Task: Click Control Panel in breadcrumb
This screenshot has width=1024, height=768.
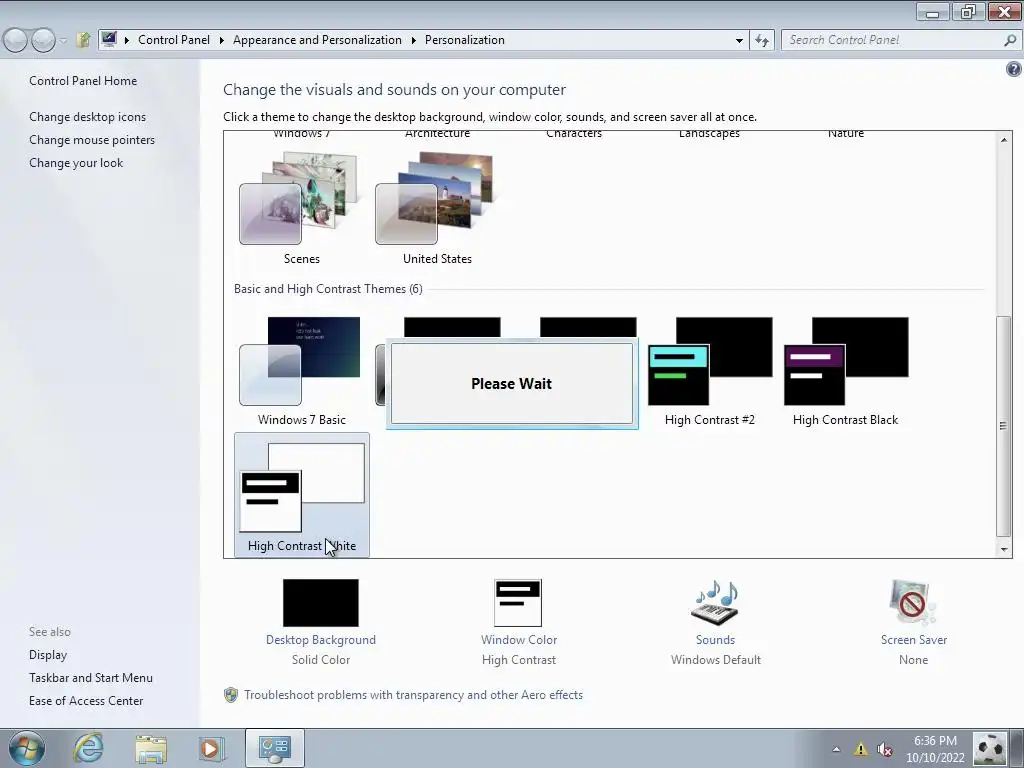Action: 174,40
